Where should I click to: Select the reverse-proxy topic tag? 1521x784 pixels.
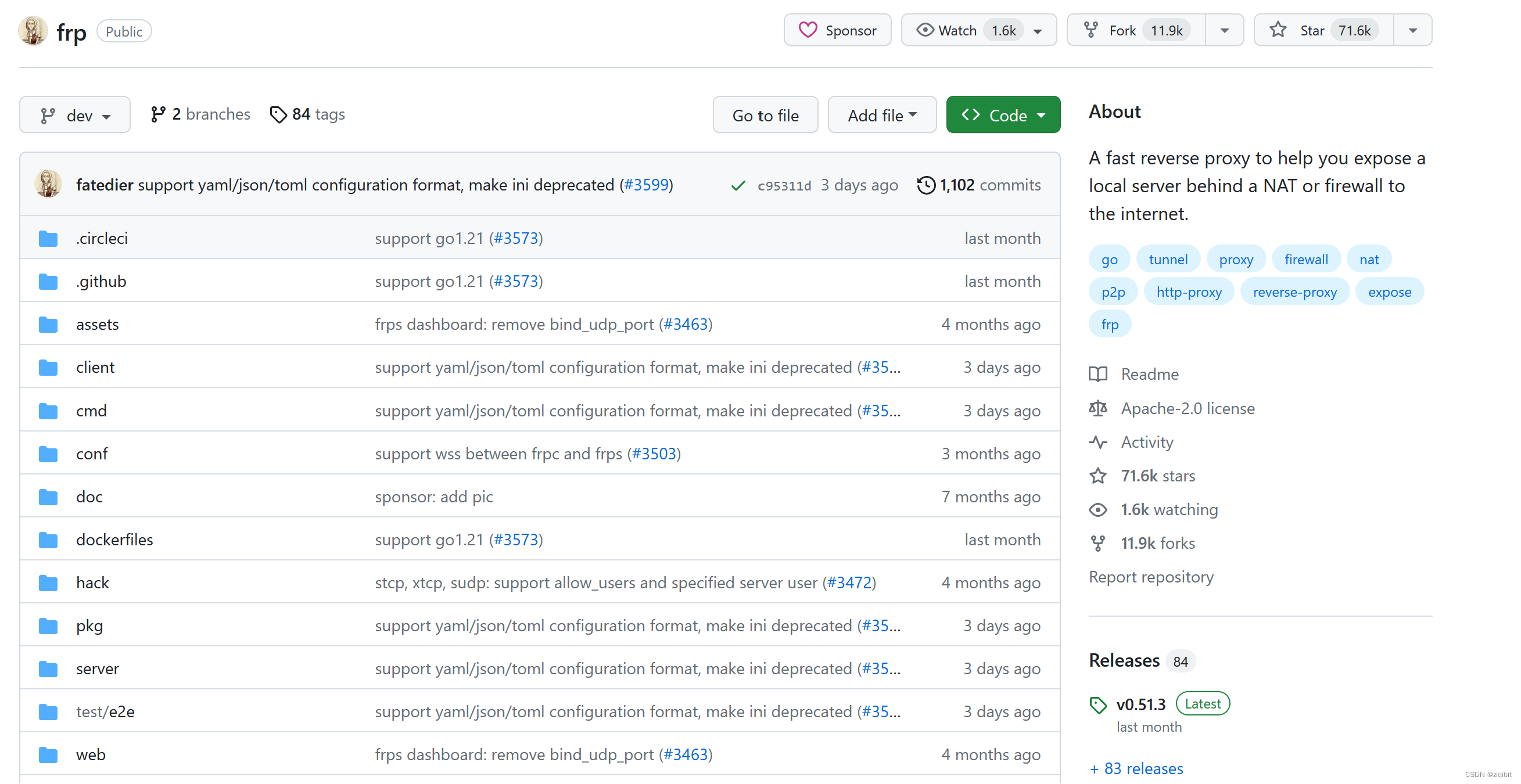point(1294,292)
